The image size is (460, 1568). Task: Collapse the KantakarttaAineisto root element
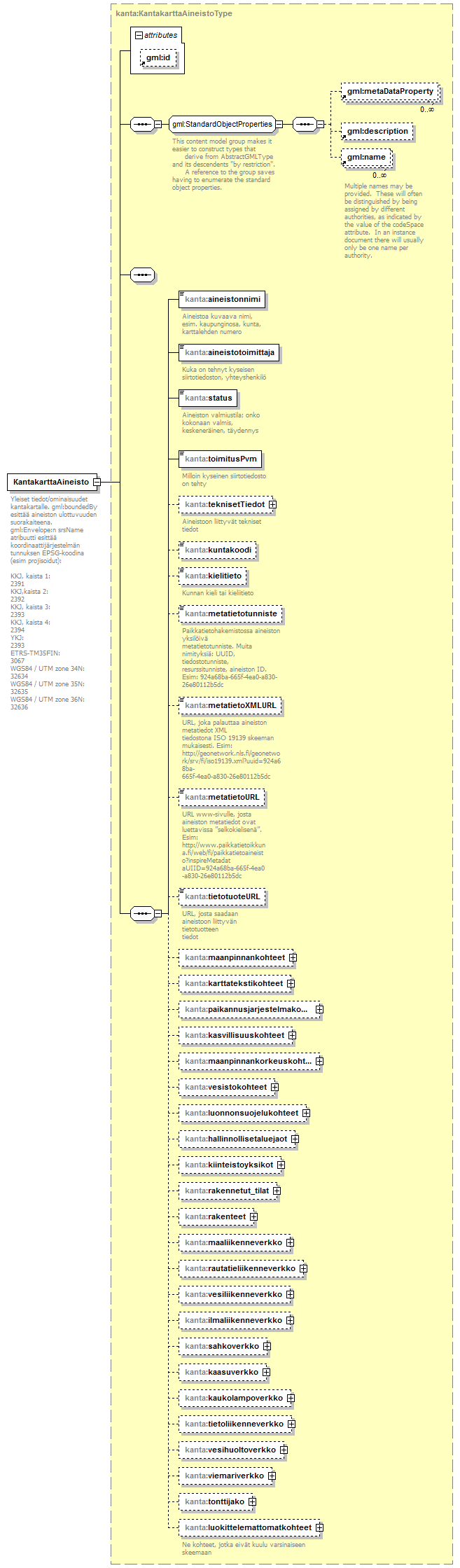pyautogui.click(x=97, y=482)
